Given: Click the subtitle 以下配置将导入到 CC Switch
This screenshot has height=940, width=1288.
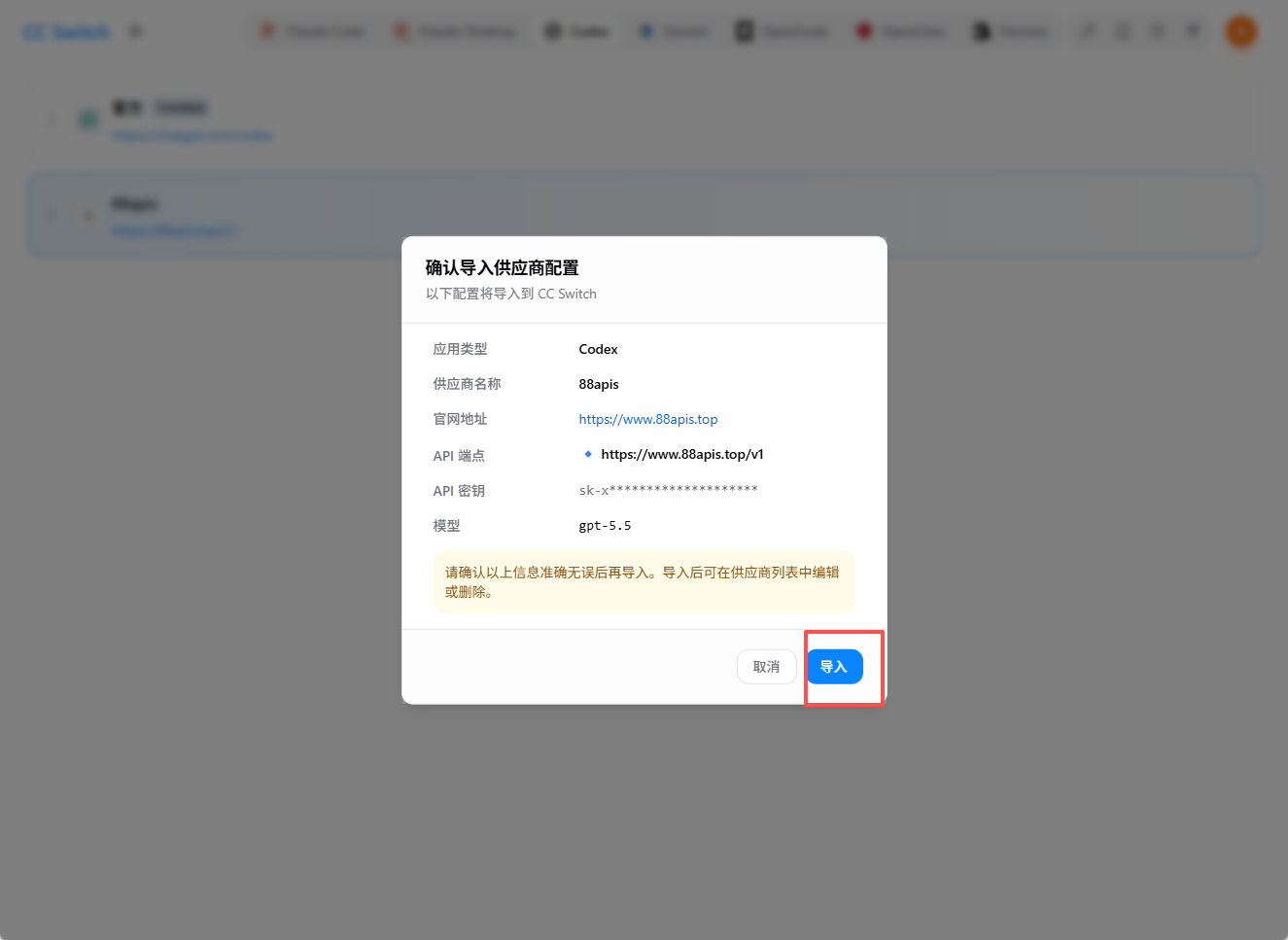Looking at the screenshot, I should (510, 294).
